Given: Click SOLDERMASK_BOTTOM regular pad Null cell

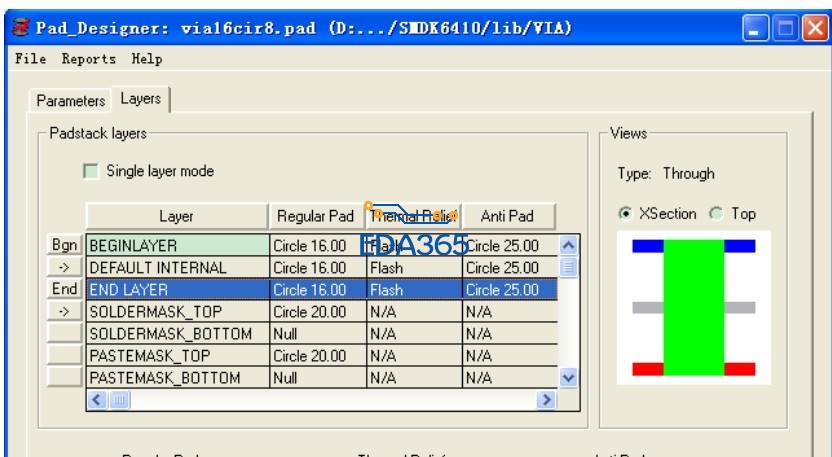Looking at the screenshot, I should click(x=318, y=333).
